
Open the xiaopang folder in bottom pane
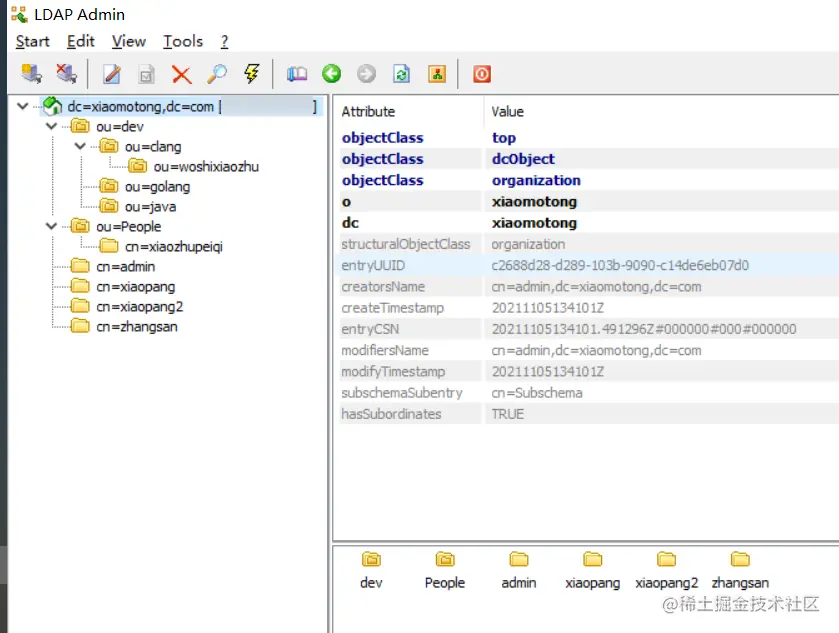tap(592, 570)
